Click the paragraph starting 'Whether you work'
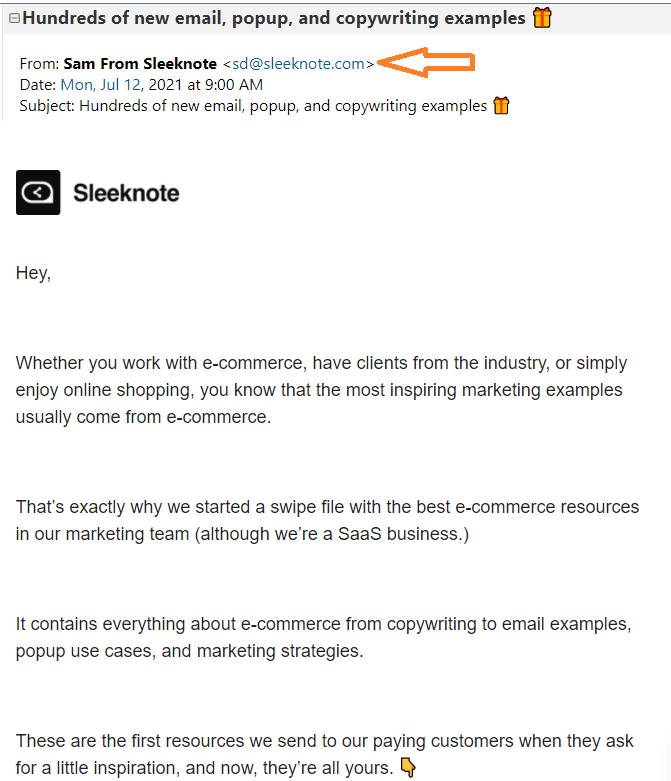Viewport: 671px width, 781px height. click(321, 390)
